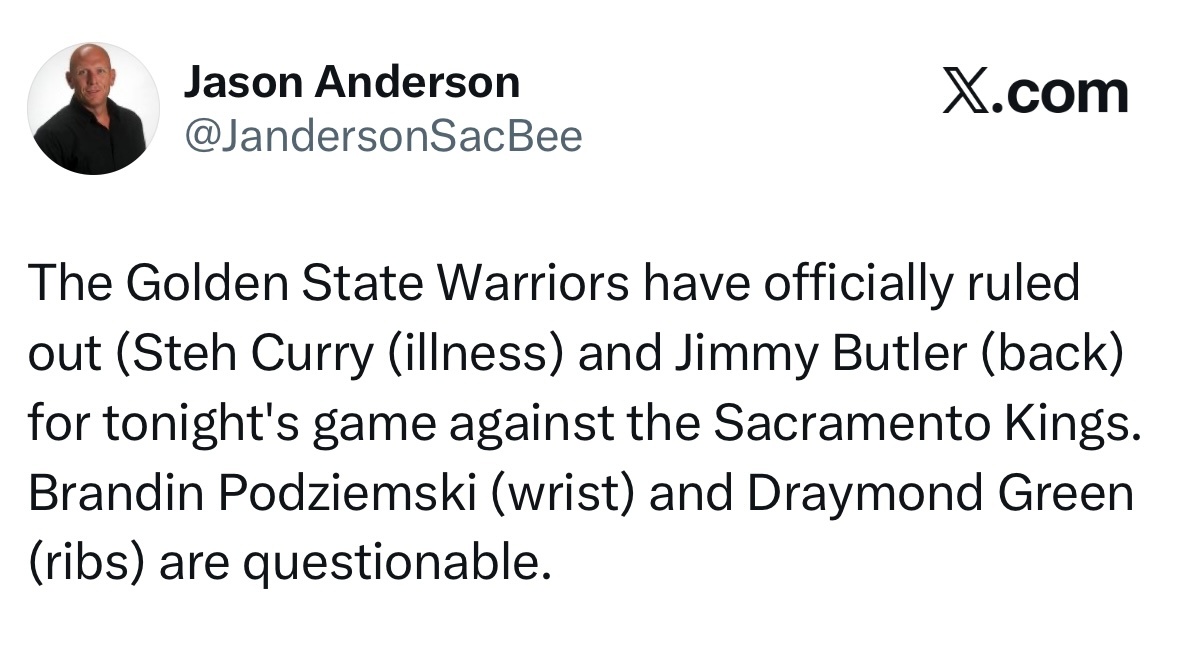This screenshot has width=1179, height=647.
Task: Click Jason Anderson's profile photo
Action: (x=93, y=108)
